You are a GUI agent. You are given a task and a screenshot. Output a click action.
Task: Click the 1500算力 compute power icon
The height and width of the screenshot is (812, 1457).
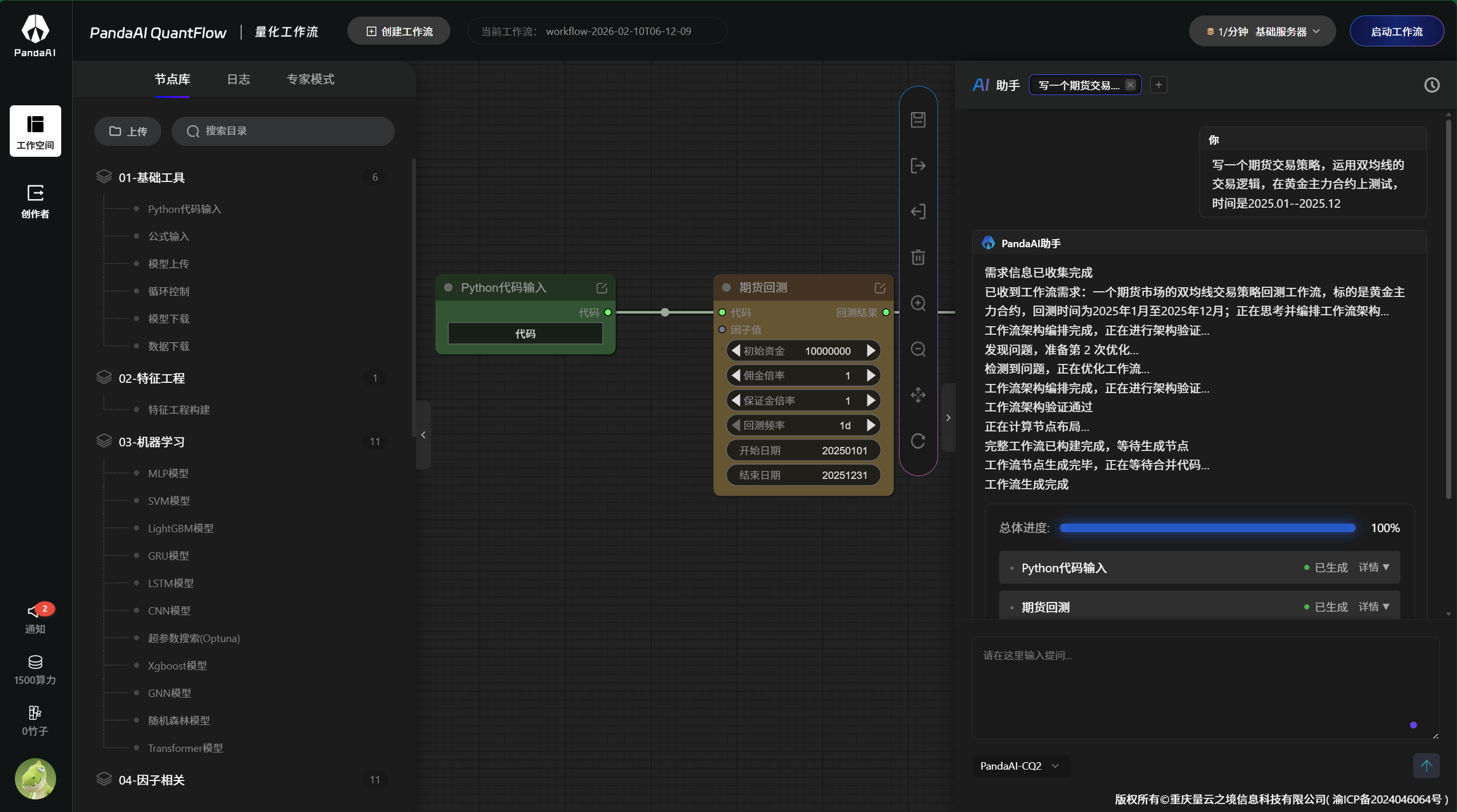[35, 670]
